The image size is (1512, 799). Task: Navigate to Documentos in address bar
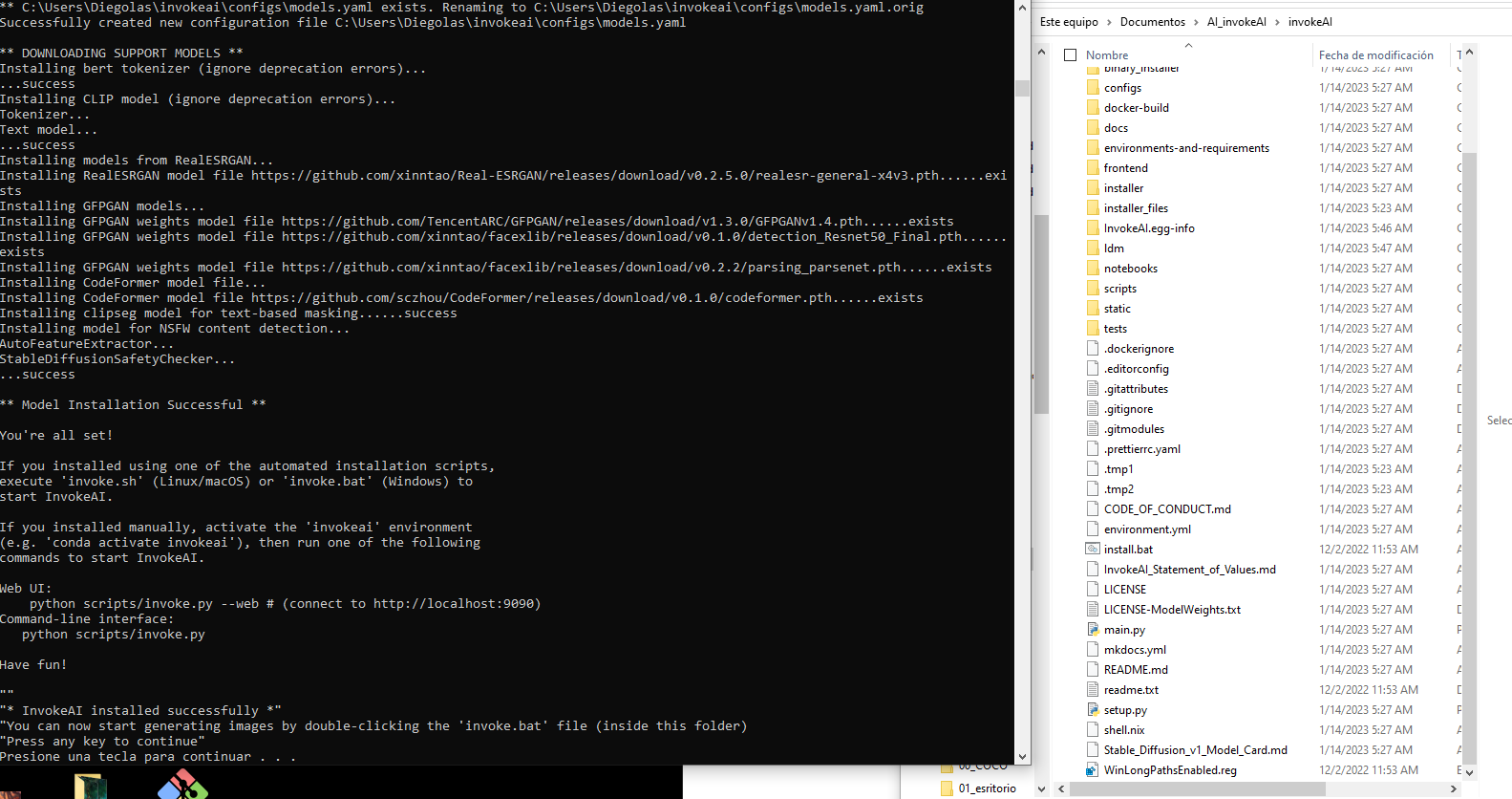coord(1153,22)
